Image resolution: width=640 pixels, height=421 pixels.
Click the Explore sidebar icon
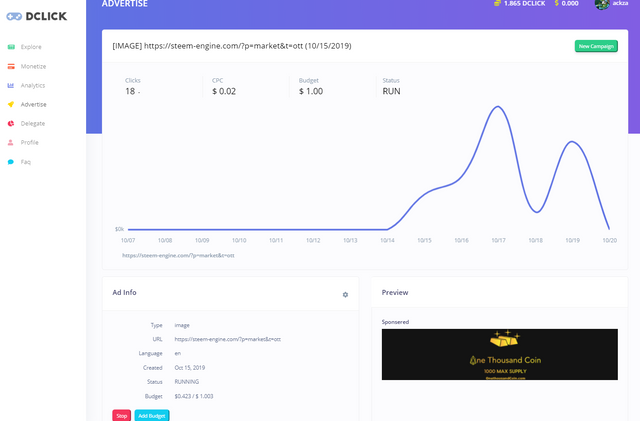[11, 47]
